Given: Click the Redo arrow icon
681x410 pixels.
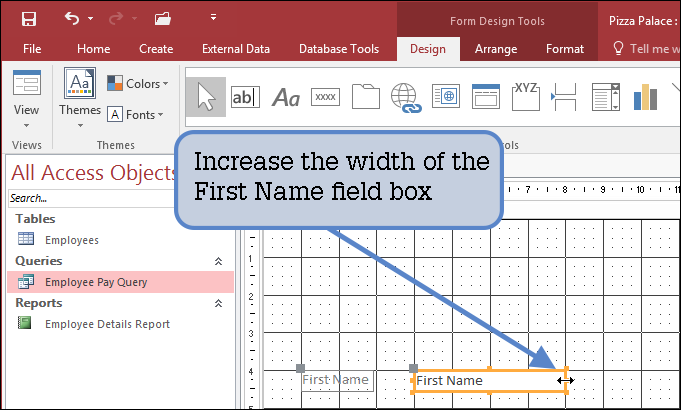Looking at the screenshot, I should 116,18.
